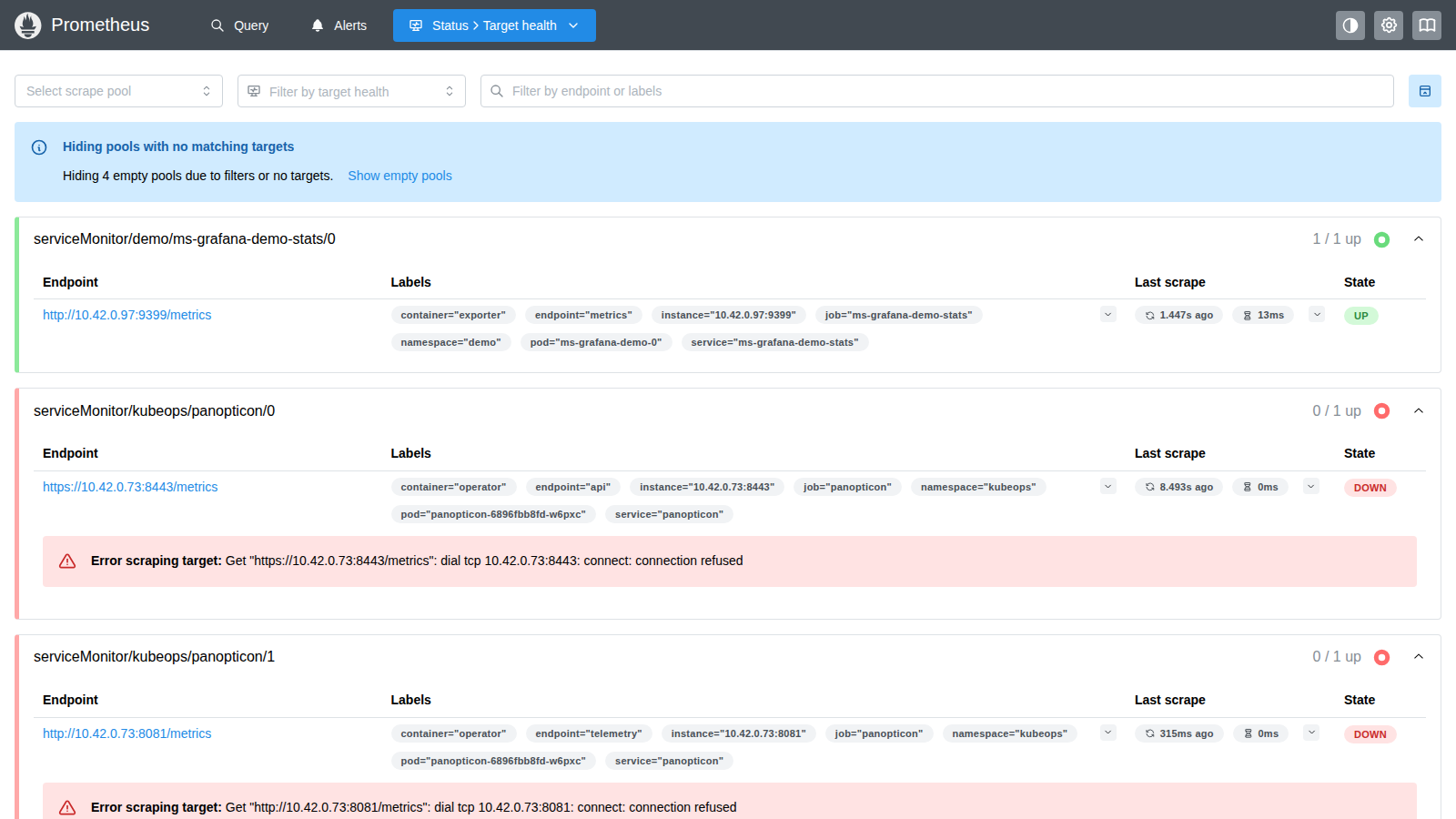Click the "8.493s ago" last scrape badge
Screen dimensions: 1456x819
point(1178,487)
